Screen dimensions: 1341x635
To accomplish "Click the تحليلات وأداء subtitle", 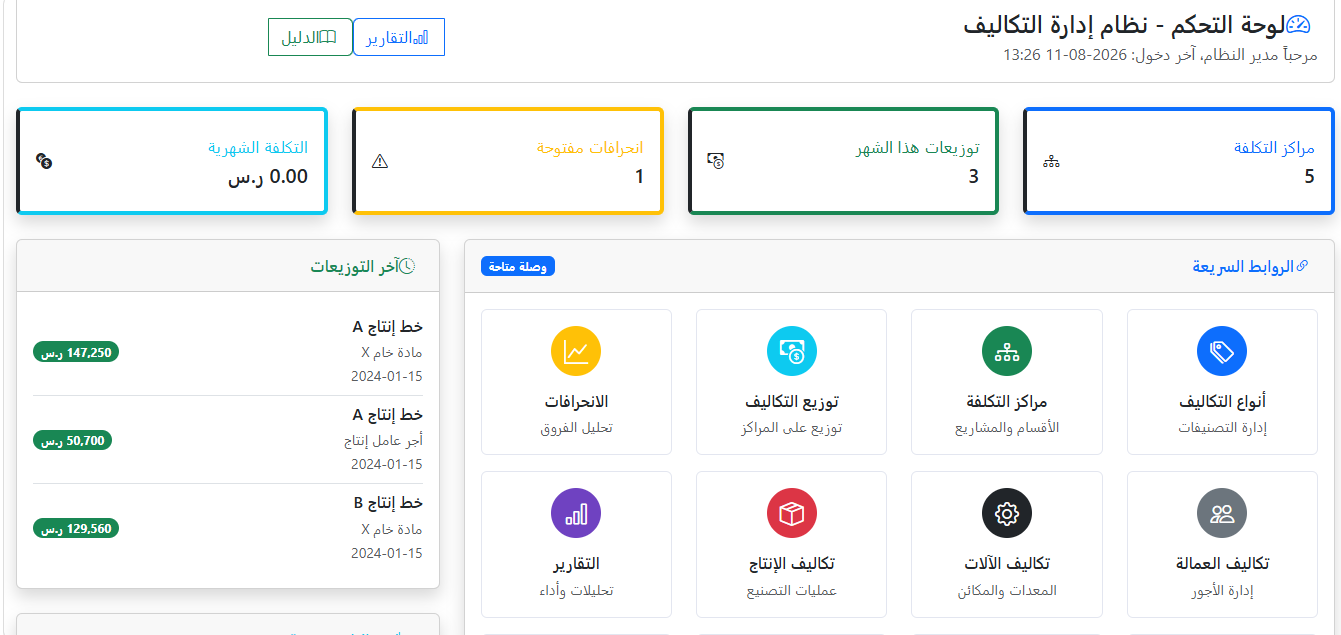I will pyautogui.click(x=576, y=590).
